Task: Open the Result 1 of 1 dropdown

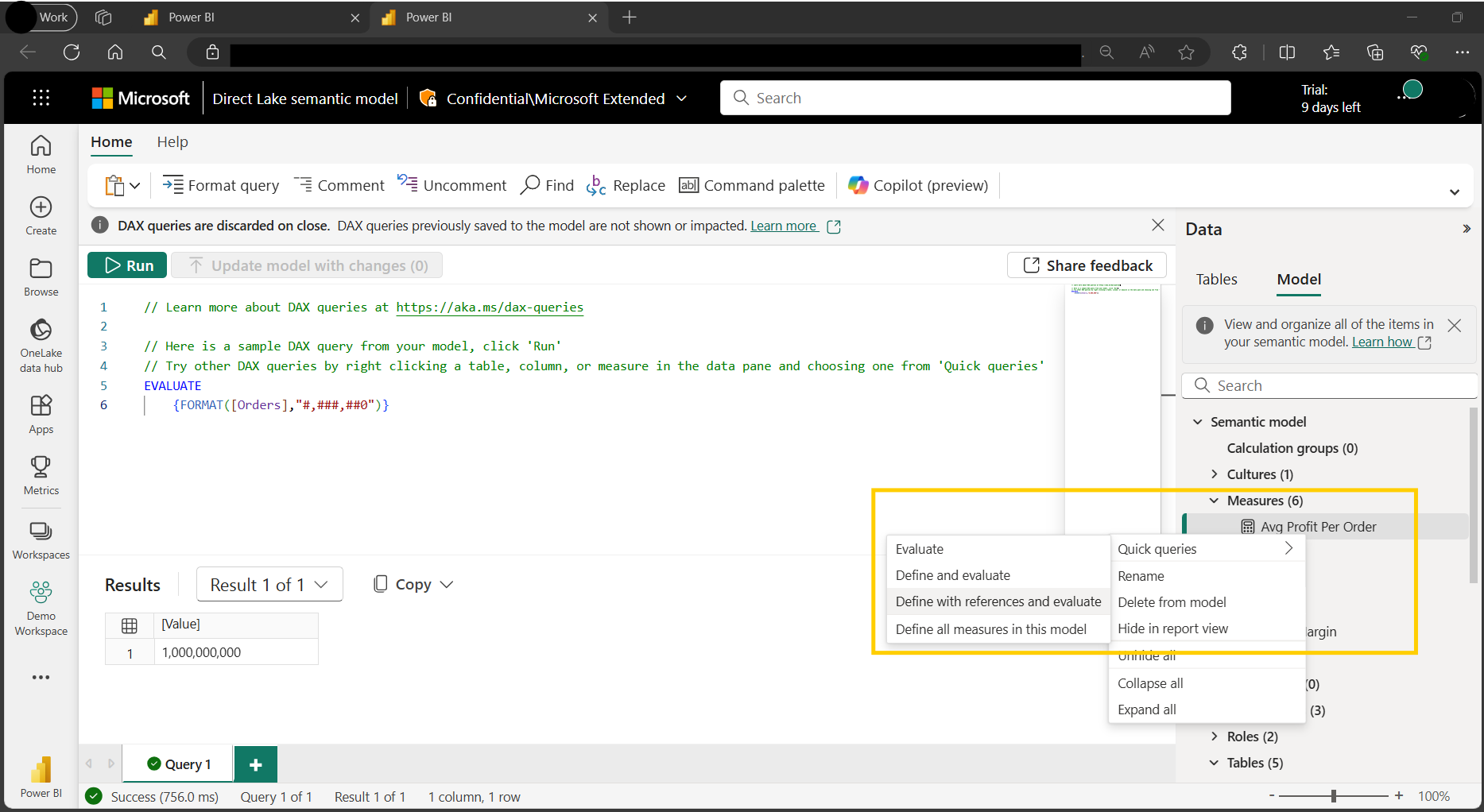Action: 269,585
